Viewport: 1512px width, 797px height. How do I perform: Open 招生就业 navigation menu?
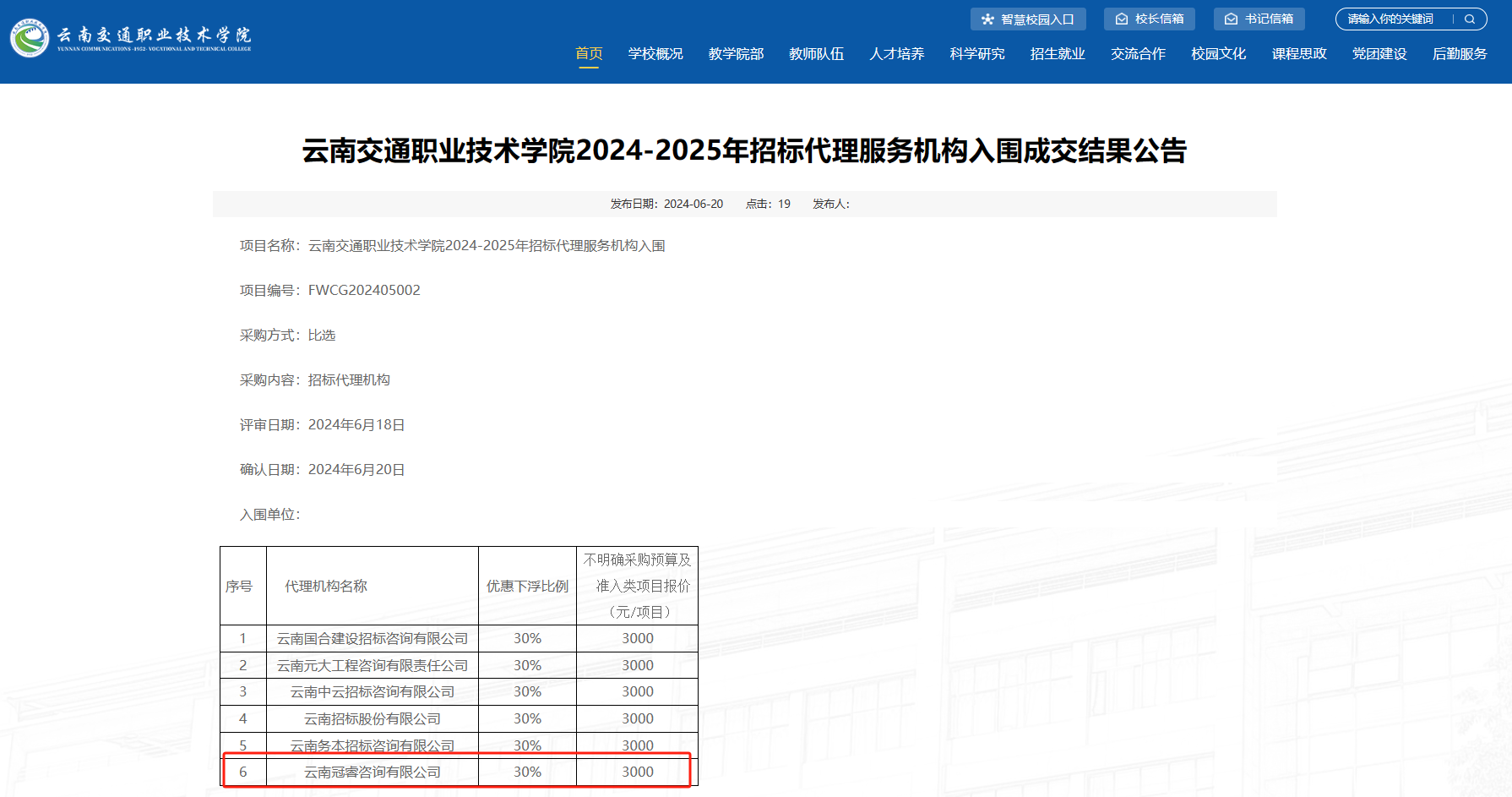click(x=1058, y=54)
